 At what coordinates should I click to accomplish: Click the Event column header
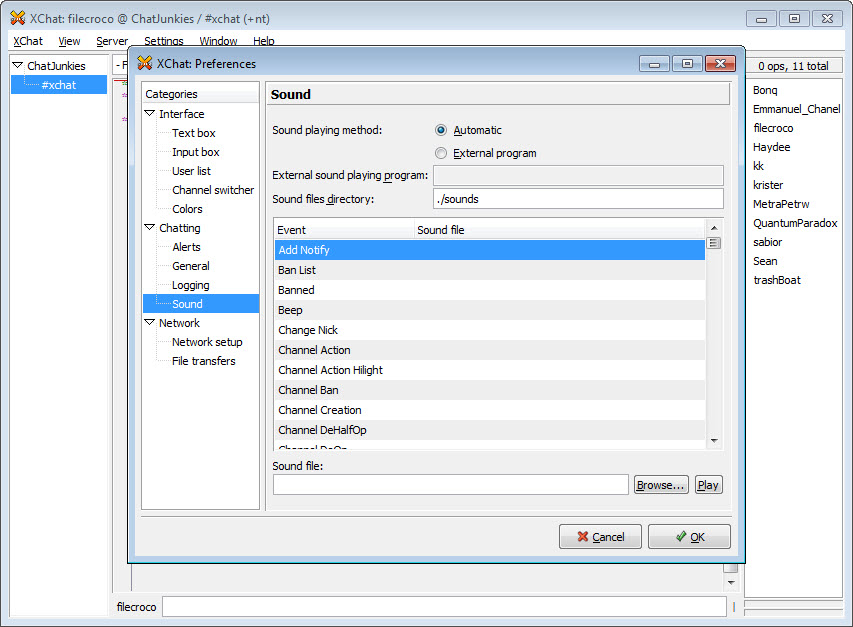344,229
